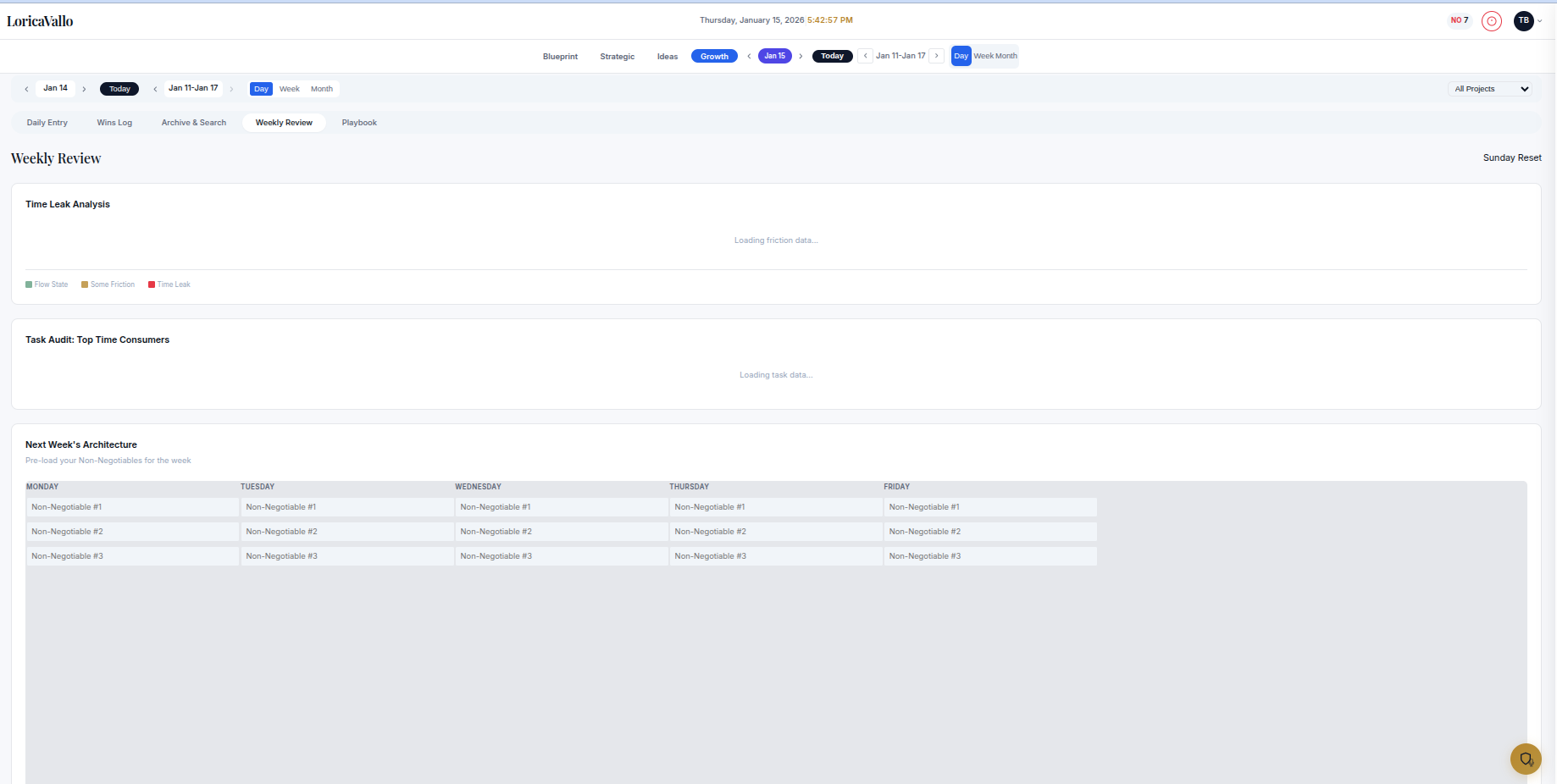Go to previous day with arrow beside Jan 15
1557x784 pixels.
click(x=749, y=55)
